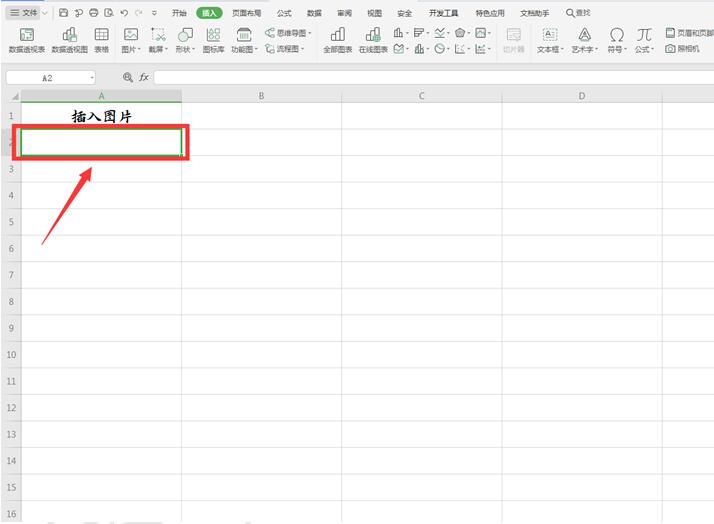
Task: Select column B header
Action: click(261, 96)
